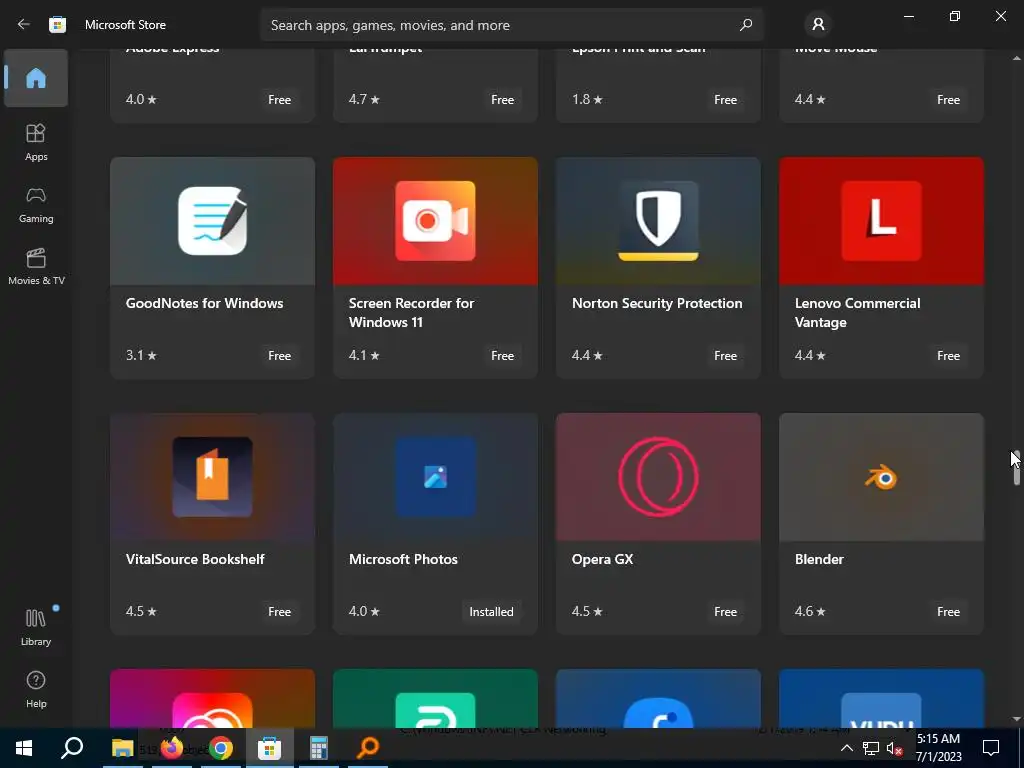Open the notification center icon
The image size is (1024, 768).
point(991,748)
